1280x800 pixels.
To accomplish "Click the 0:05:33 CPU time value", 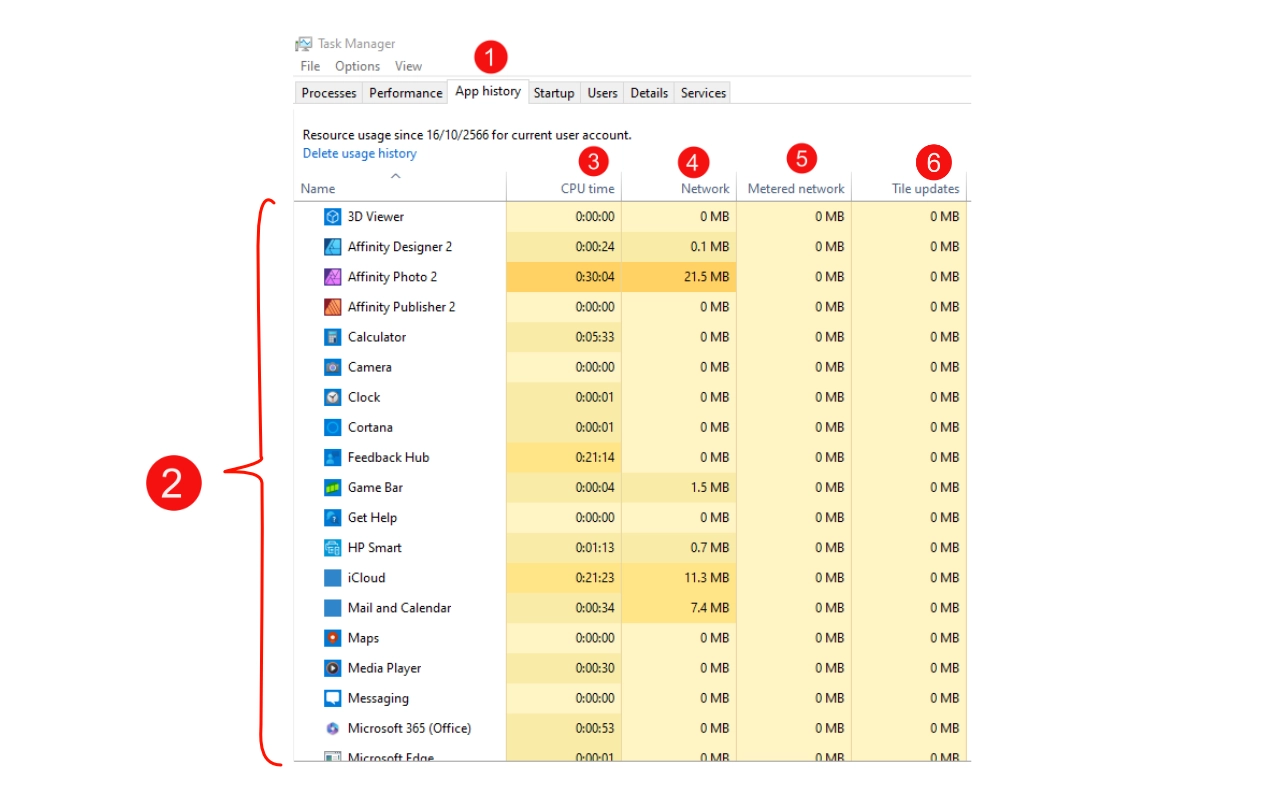I will coord(595,337).
